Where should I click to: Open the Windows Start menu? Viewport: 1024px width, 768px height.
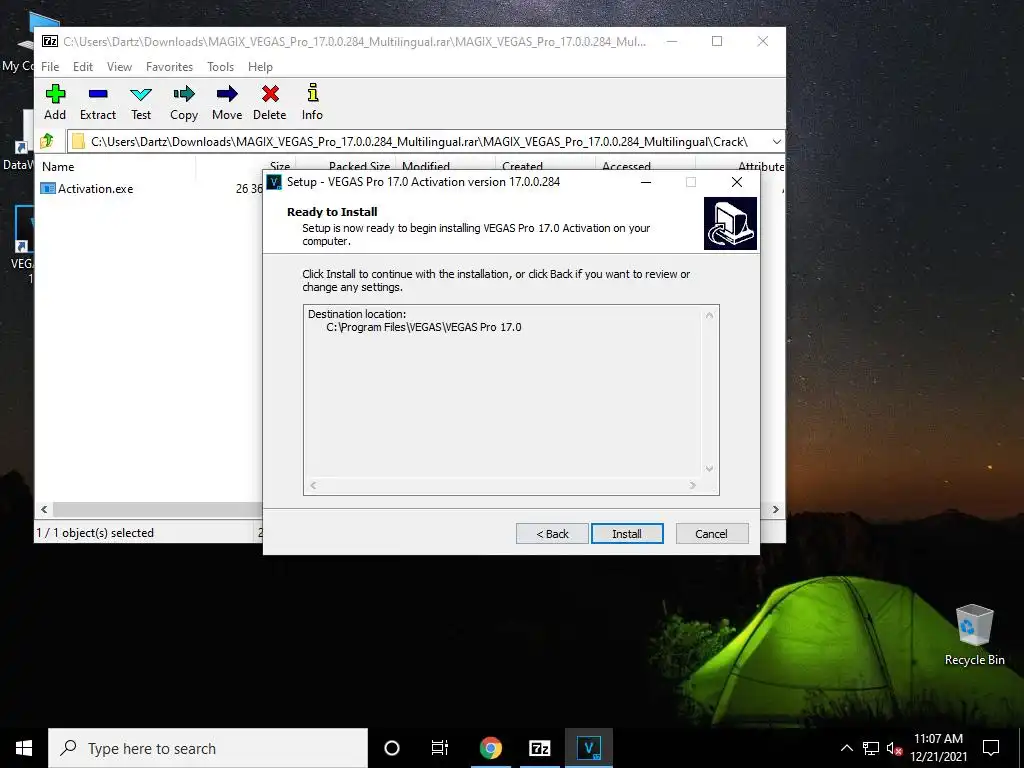pyautogui.click(x=24, y=748)
